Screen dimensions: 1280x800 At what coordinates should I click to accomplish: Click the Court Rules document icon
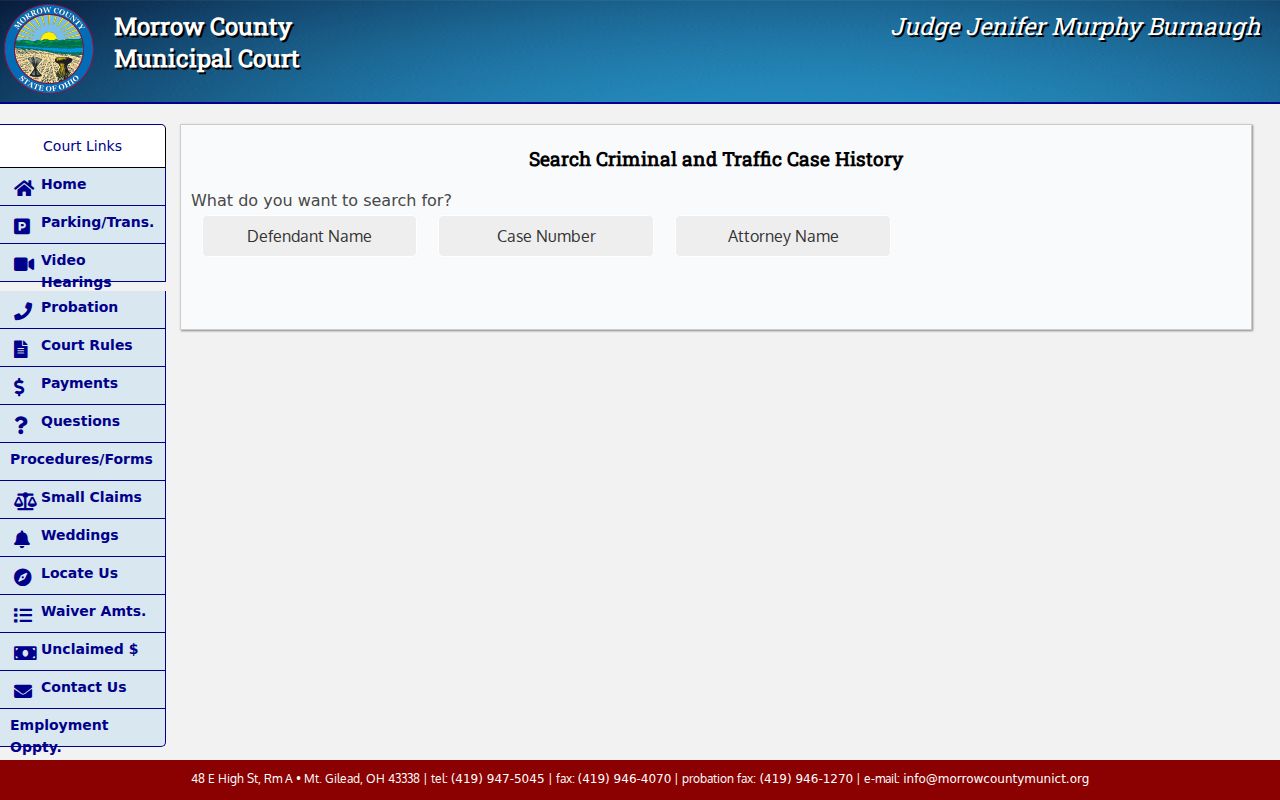21,349
